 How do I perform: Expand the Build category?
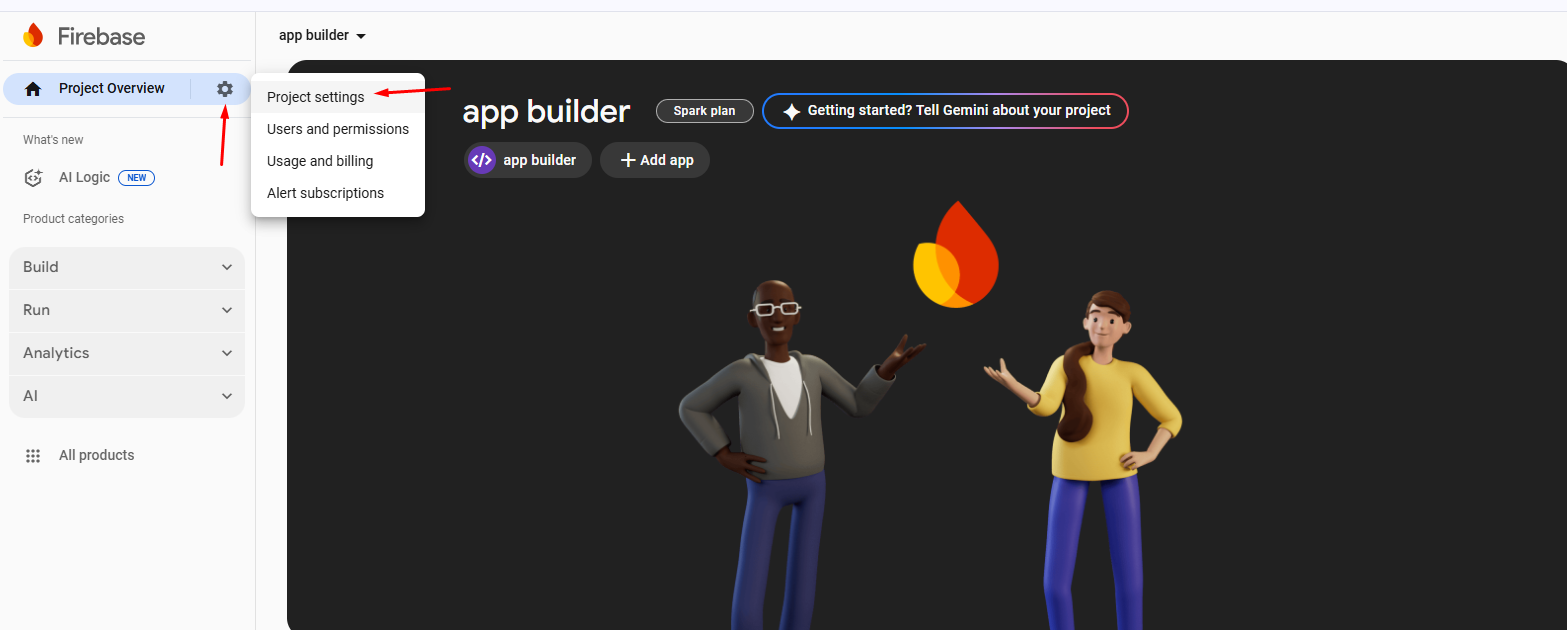pyautogui.click(x=127, y=268)
